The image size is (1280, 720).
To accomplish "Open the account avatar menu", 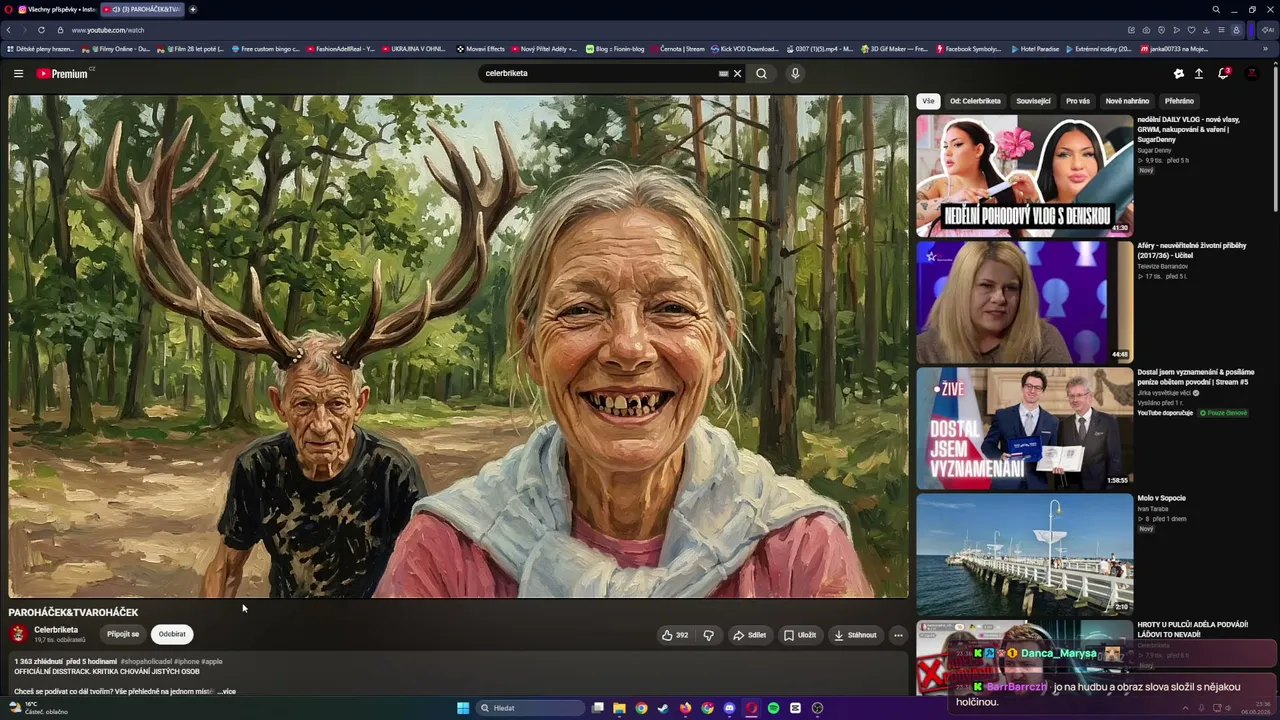I will coord(1252,73).
